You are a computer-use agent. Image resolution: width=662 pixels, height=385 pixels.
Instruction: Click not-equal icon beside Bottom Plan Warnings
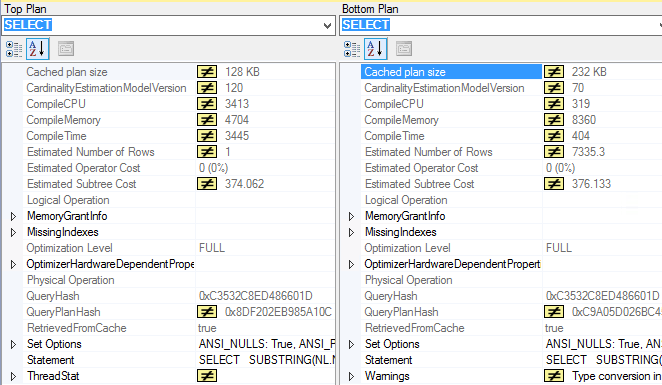click(x=554, y=376)
